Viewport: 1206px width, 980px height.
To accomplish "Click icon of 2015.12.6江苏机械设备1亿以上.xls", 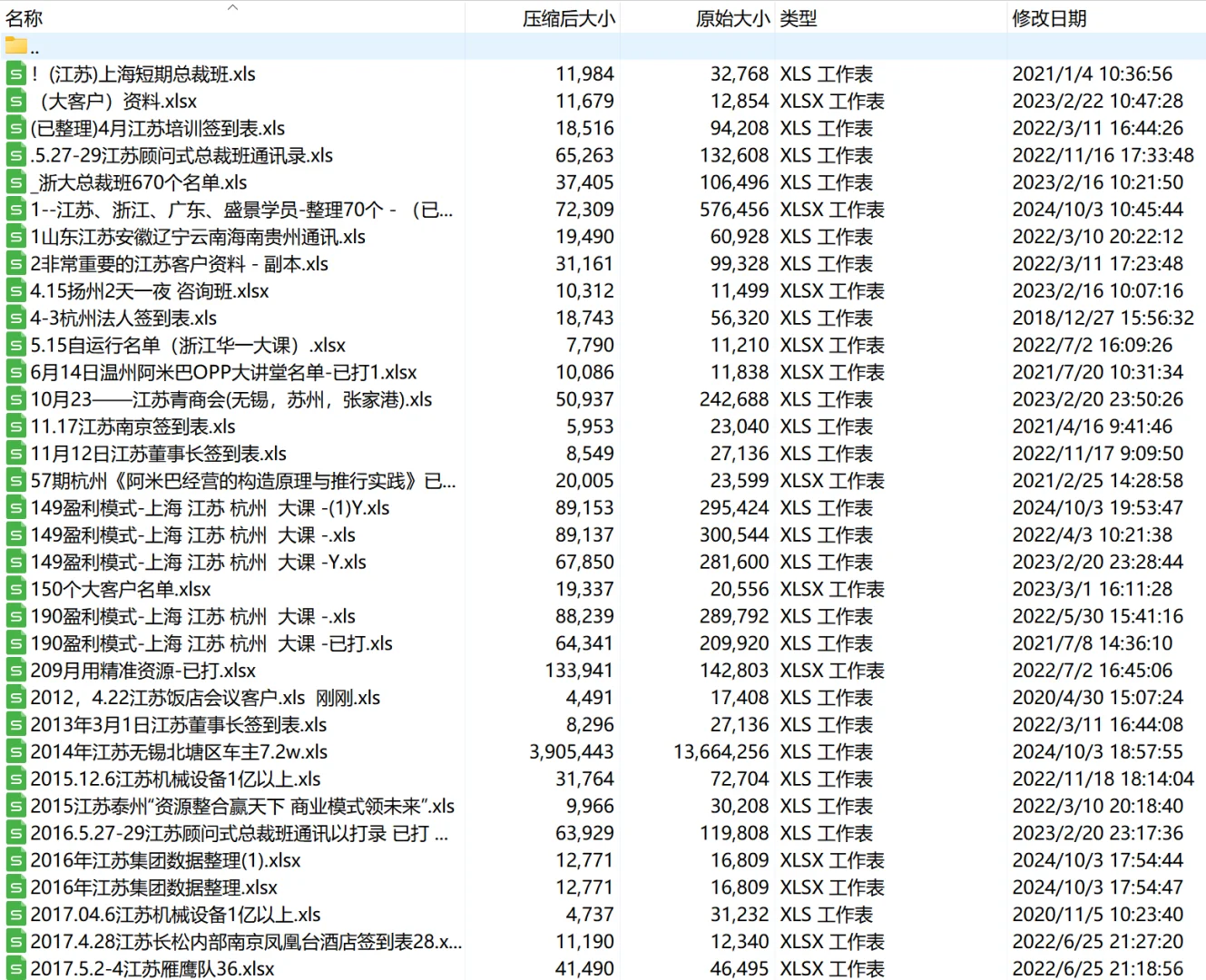I will coord(16,779).
